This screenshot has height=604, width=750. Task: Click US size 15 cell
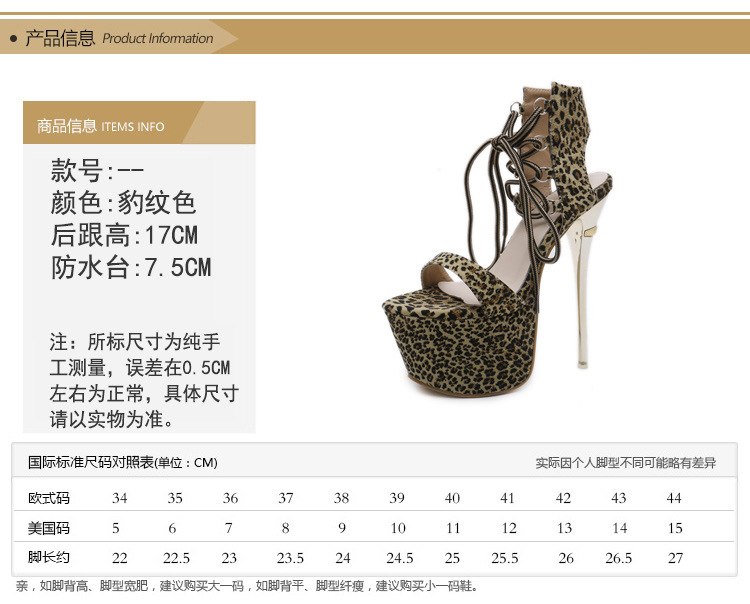point(675,528)
